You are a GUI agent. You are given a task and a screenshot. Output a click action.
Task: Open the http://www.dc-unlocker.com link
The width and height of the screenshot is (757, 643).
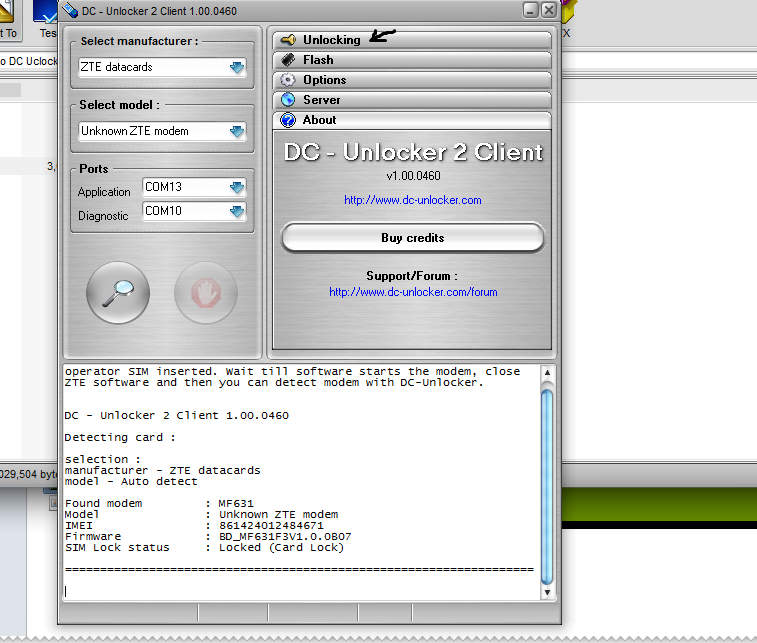point(413,200)
